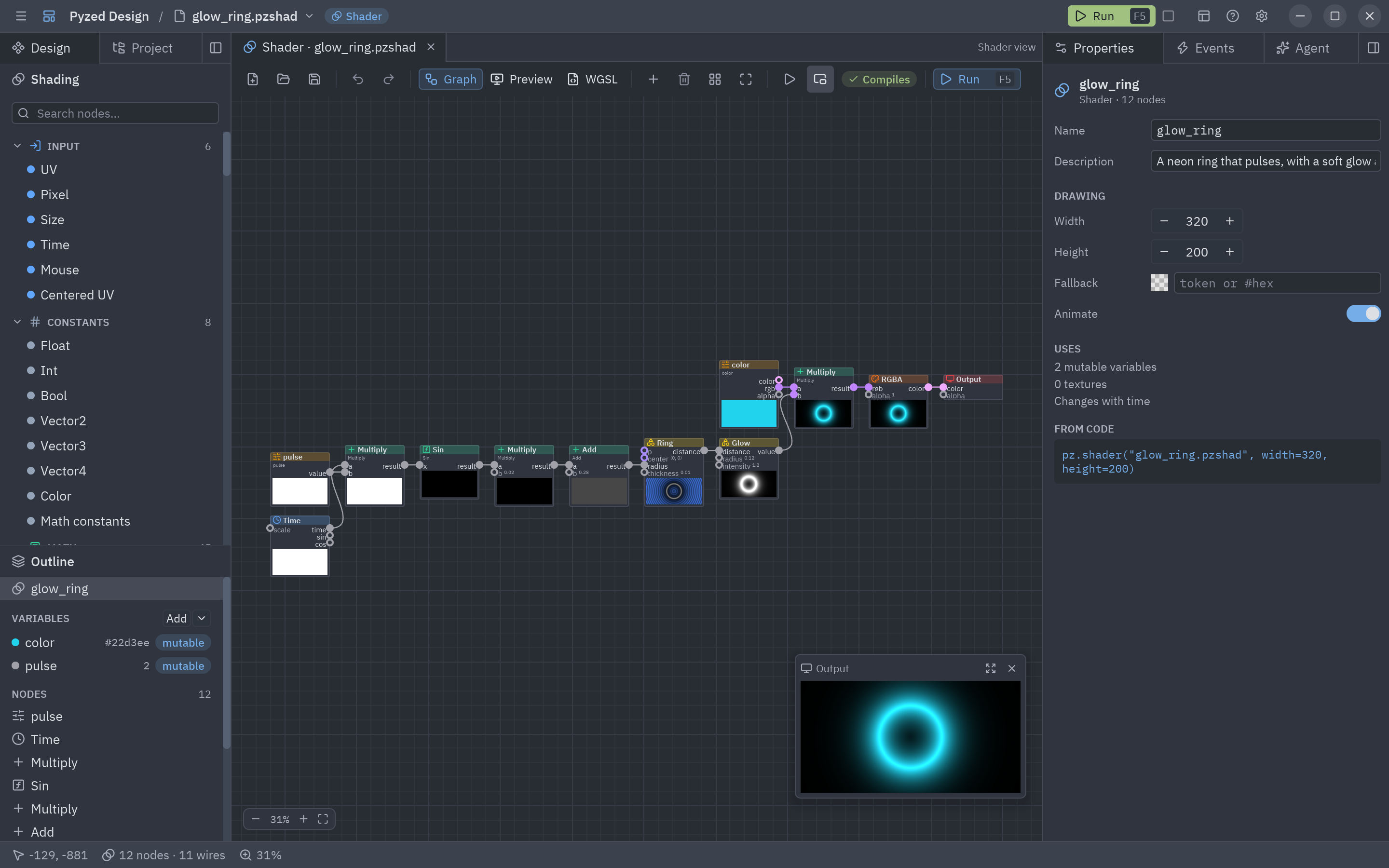Open a shader file with folder icon
The height and width of the screenshot is (868, 1389).
[284, 79]
